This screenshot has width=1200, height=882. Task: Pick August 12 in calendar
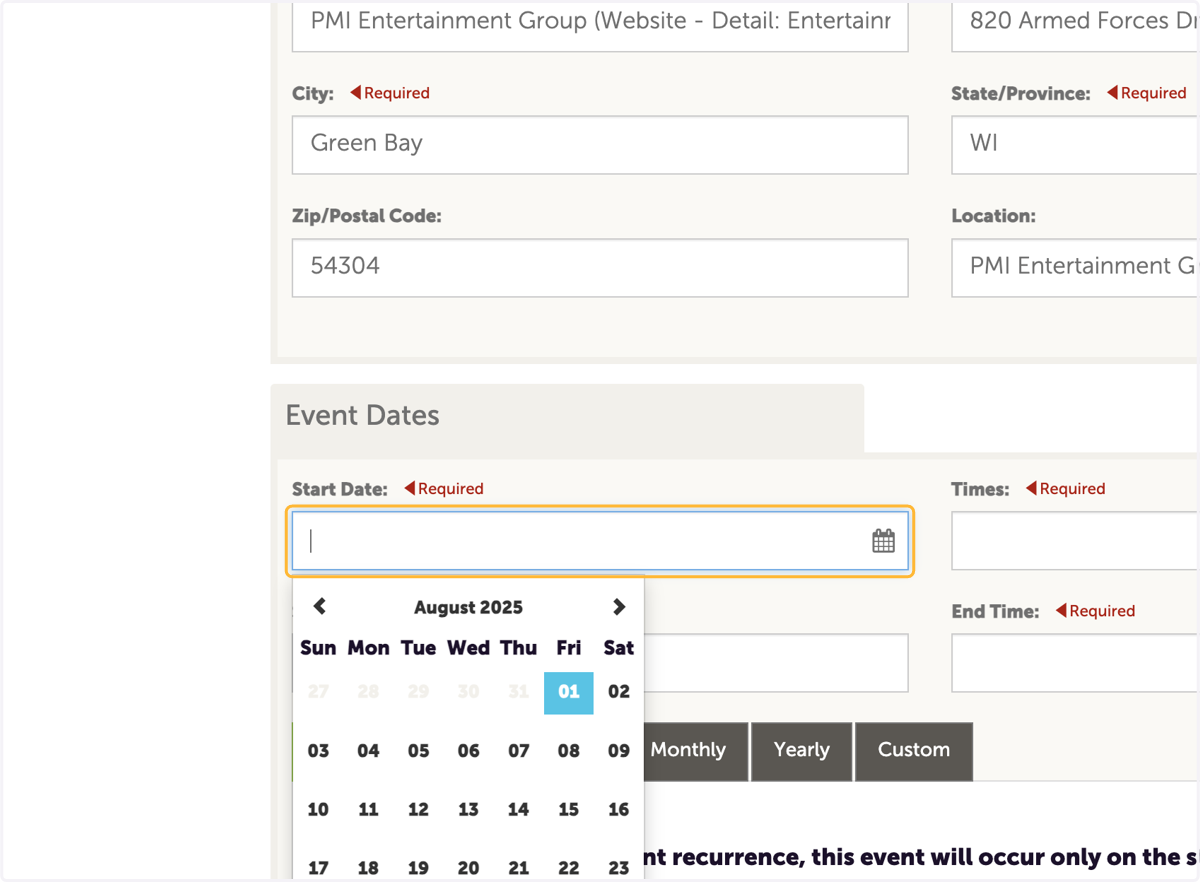click(418, 810)
